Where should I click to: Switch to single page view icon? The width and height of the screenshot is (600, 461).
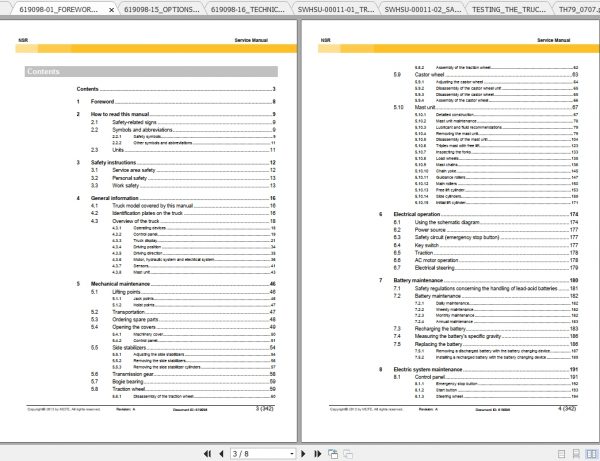(561, 454)
